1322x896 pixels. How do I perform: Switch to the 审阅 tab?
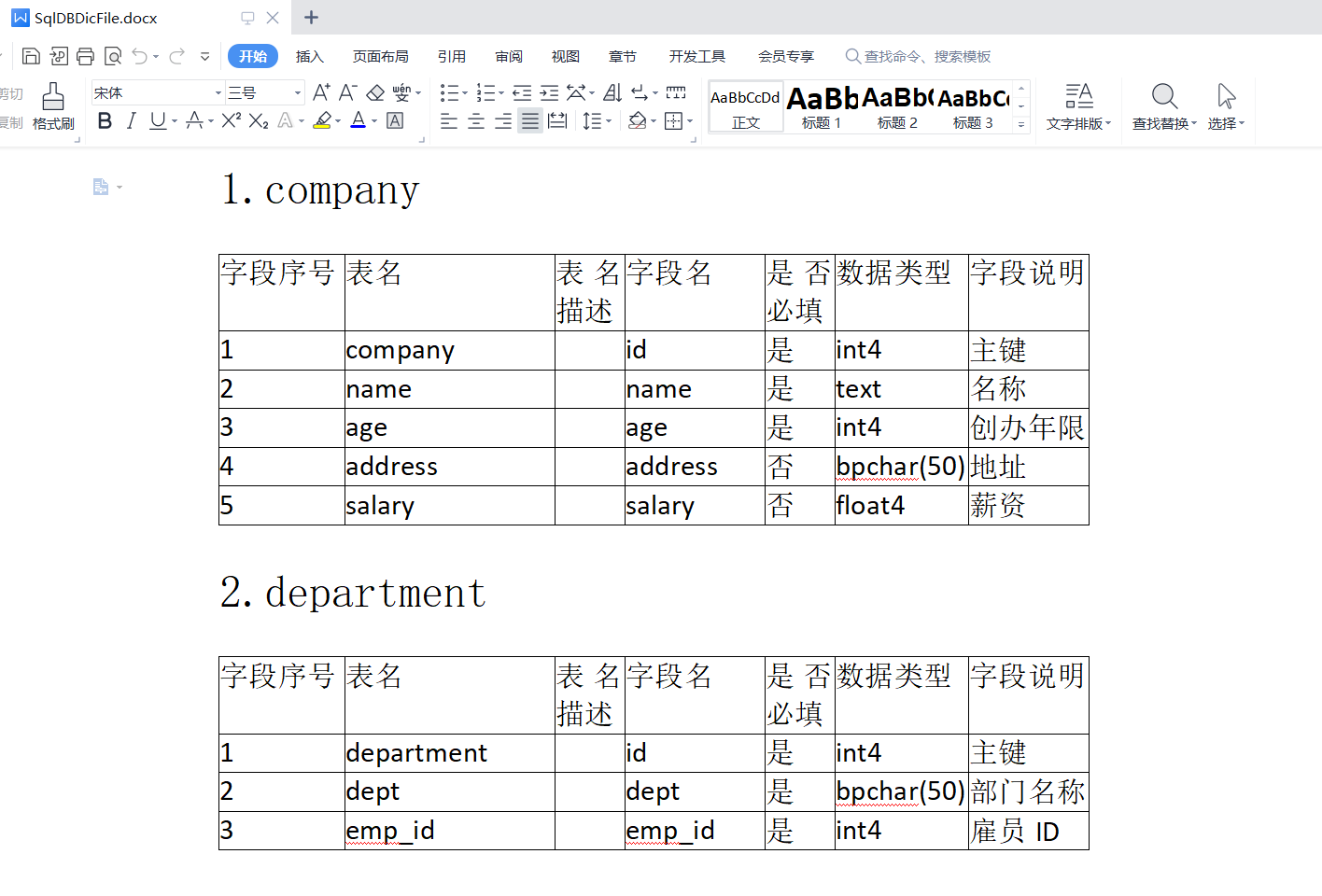[509, 57]
